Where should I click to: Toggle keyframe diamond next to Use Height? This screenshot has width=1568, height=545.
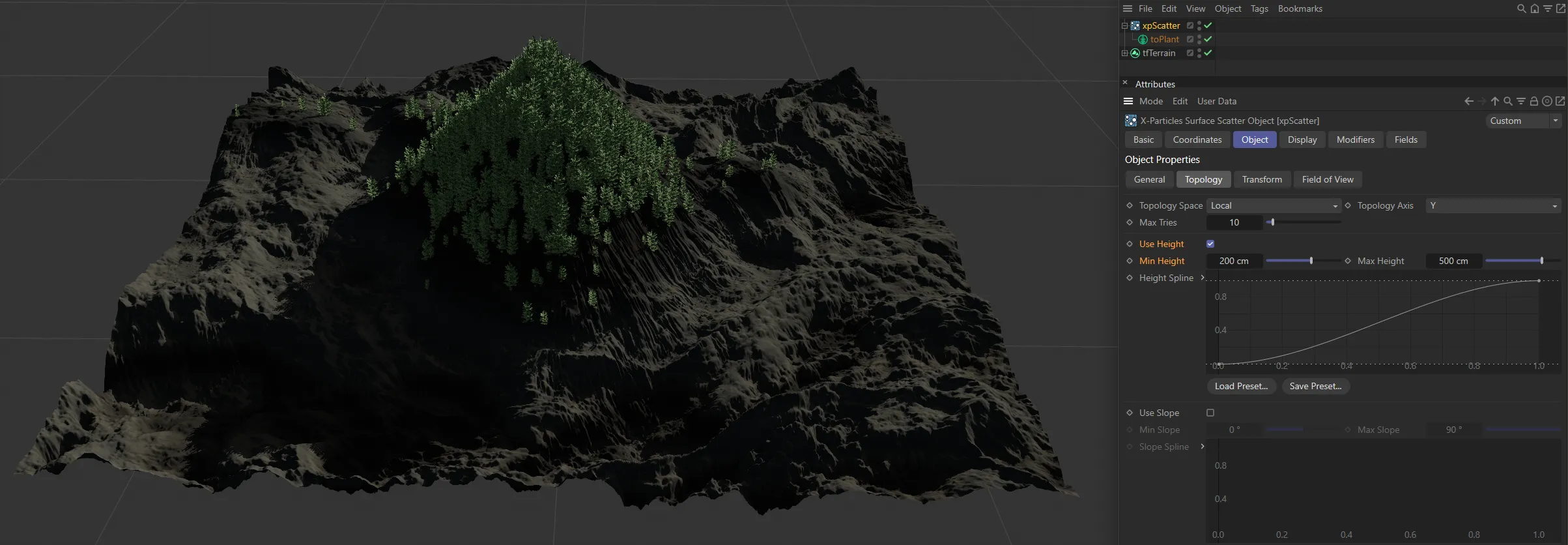click(1130, 244)
